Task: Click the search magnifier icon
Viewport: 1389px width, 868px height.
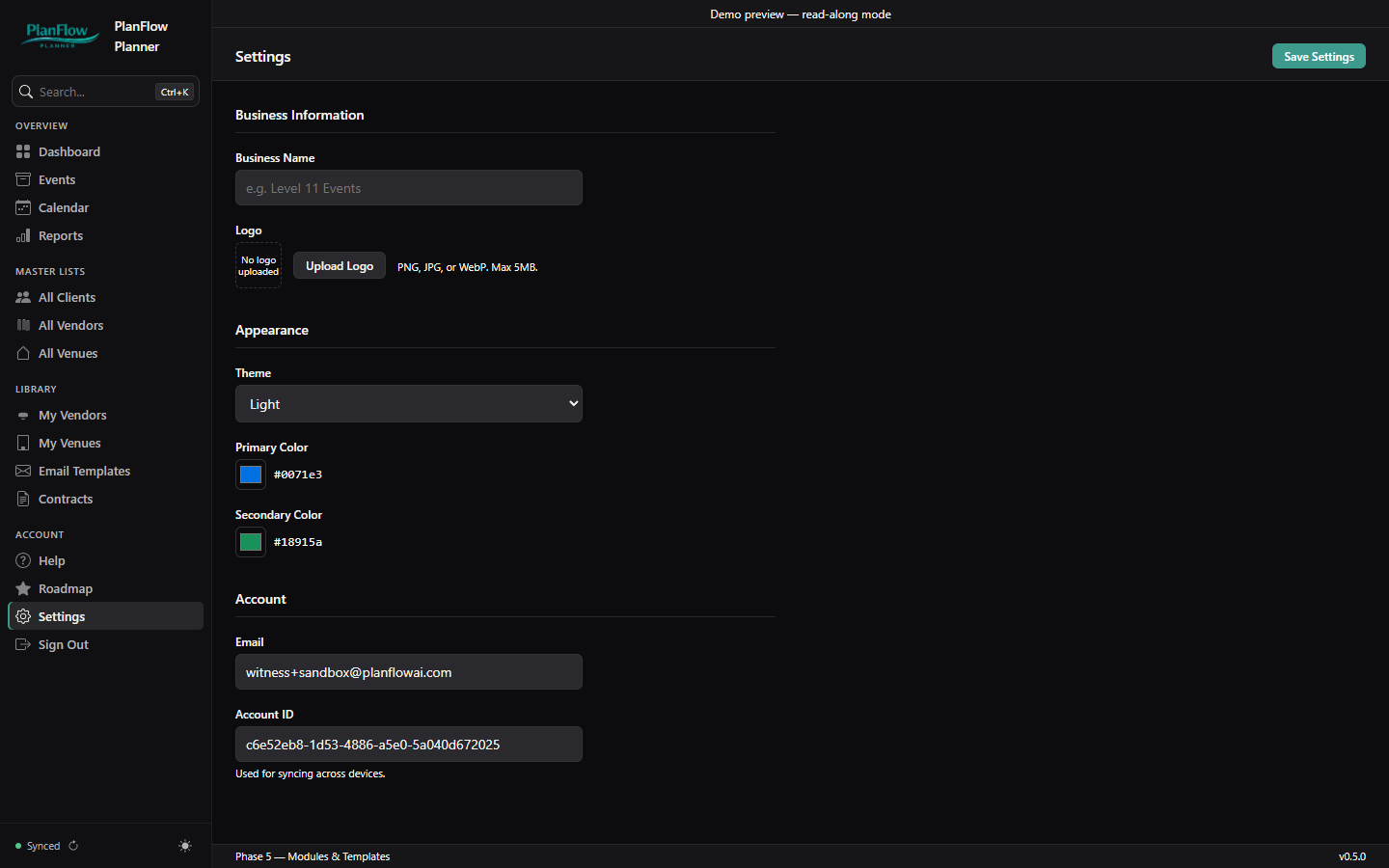Action: pyautogui.click(x=26, y=92)
